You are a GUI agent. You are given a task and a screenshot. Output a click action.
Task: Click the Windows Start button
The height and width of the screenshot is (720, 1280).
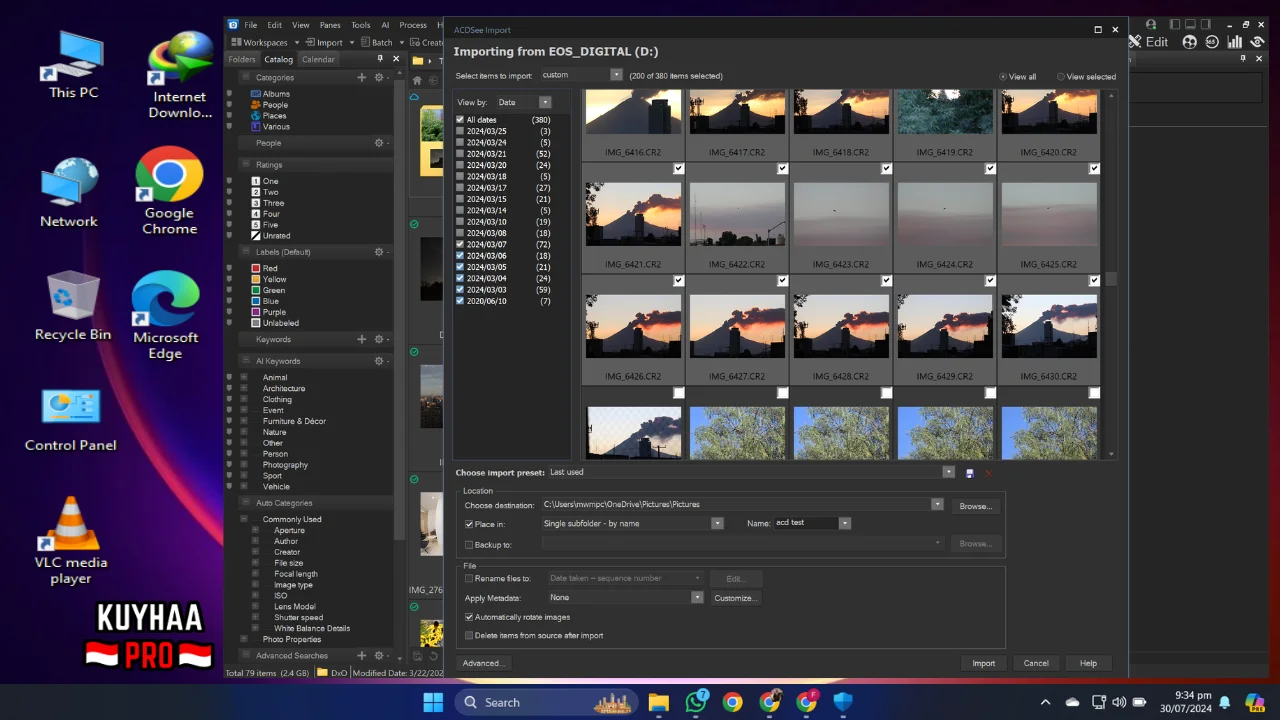[x=433, y=702]
